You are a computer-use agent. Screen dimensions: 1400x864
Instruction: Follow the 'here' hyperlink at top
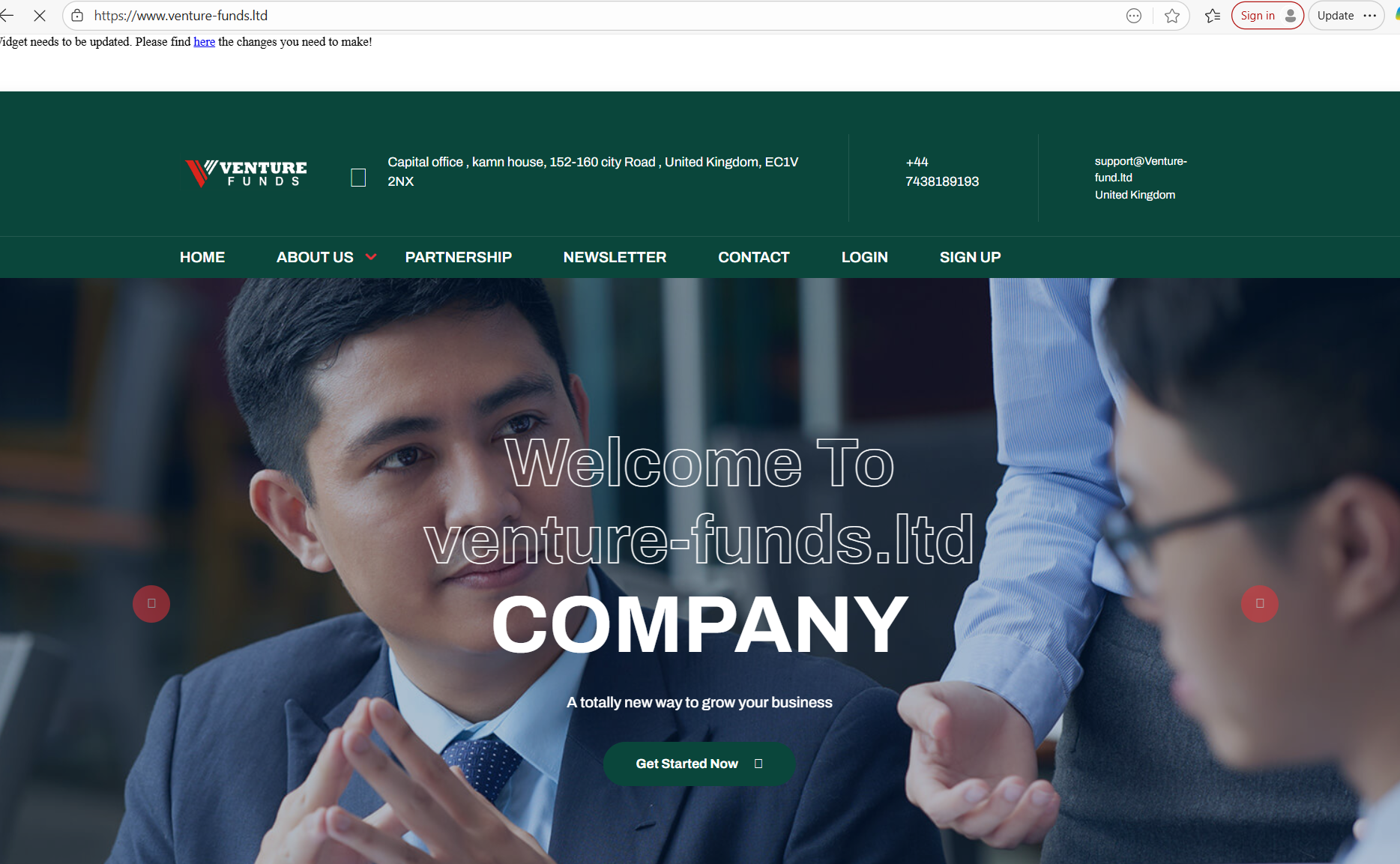[x=205, y=42]
